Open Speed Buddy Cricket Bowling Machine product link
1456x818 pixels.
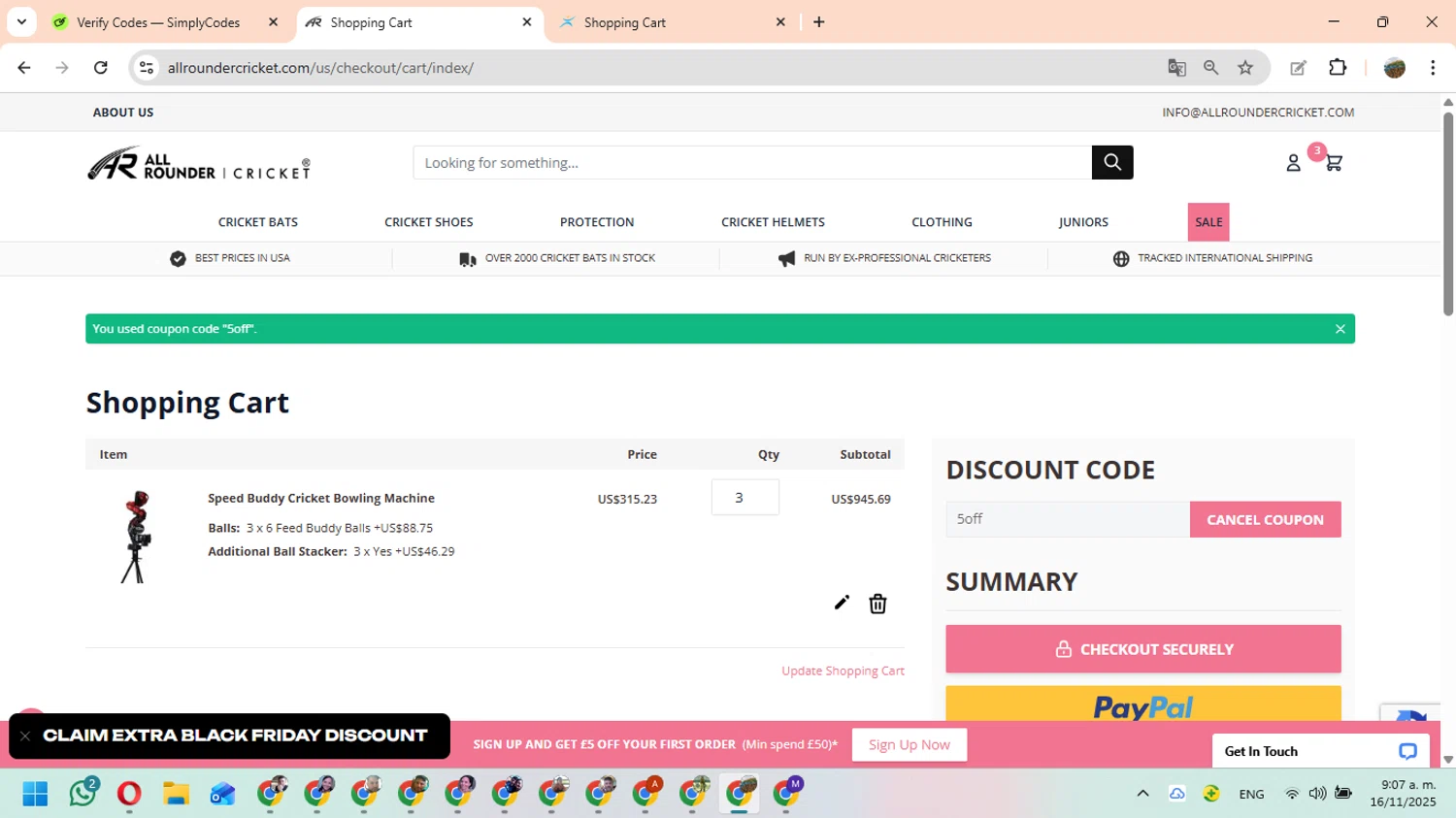tap(321, 498)
